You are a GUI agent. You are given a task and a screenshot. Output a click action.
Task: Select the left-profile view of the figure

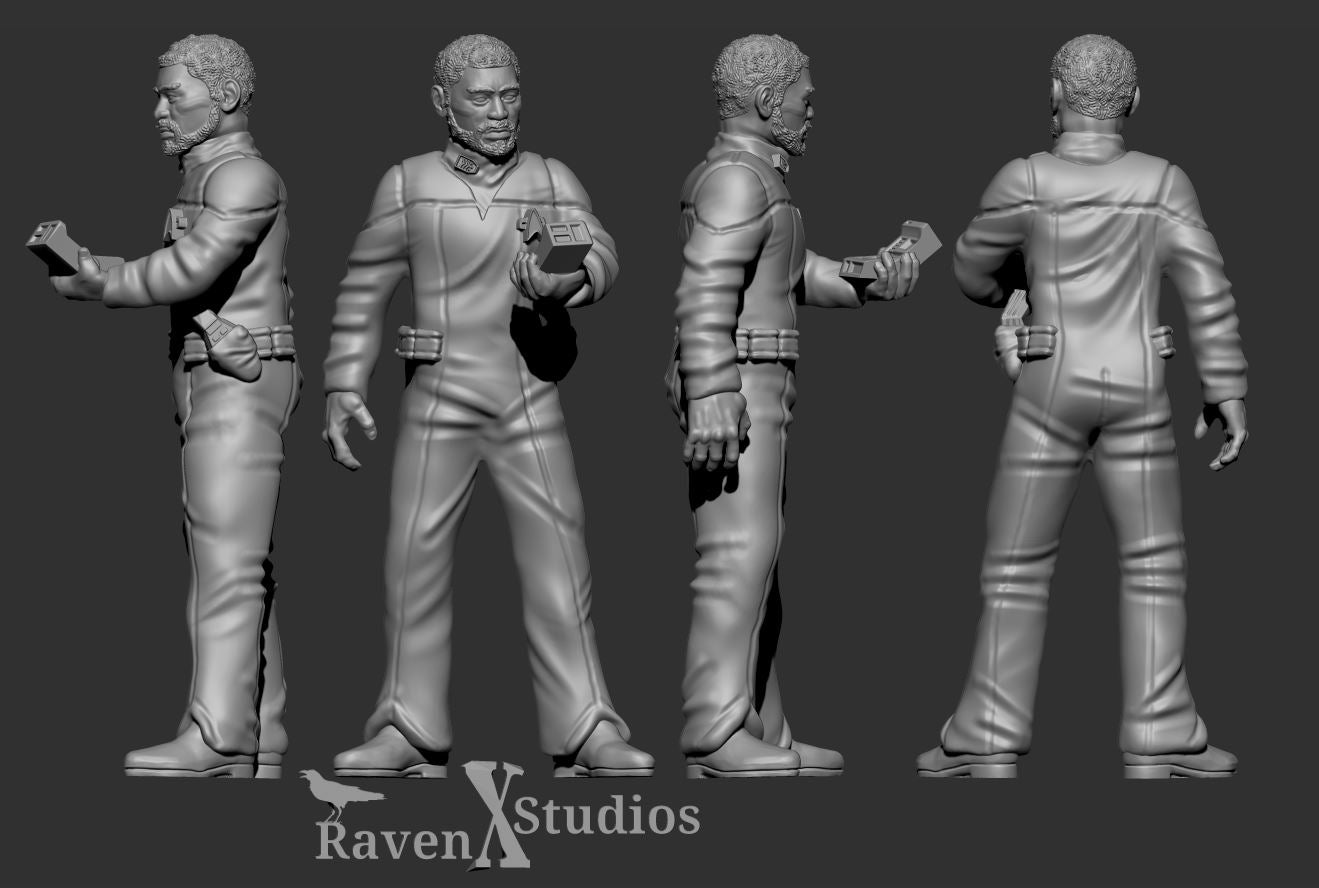(x=165, y=405)
